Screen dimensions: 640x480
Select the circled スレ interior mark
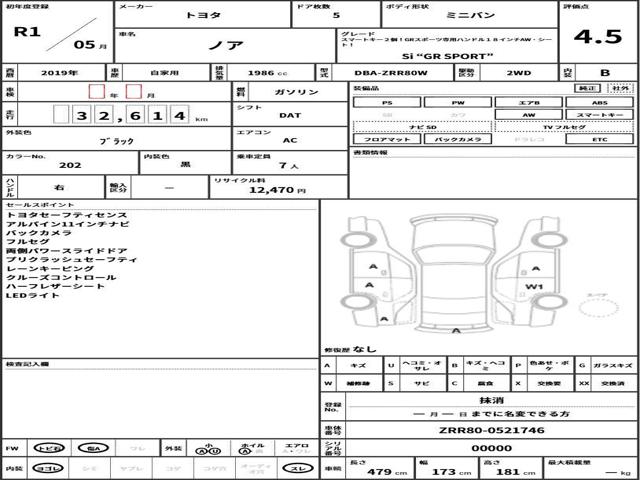tap(298, 468)
